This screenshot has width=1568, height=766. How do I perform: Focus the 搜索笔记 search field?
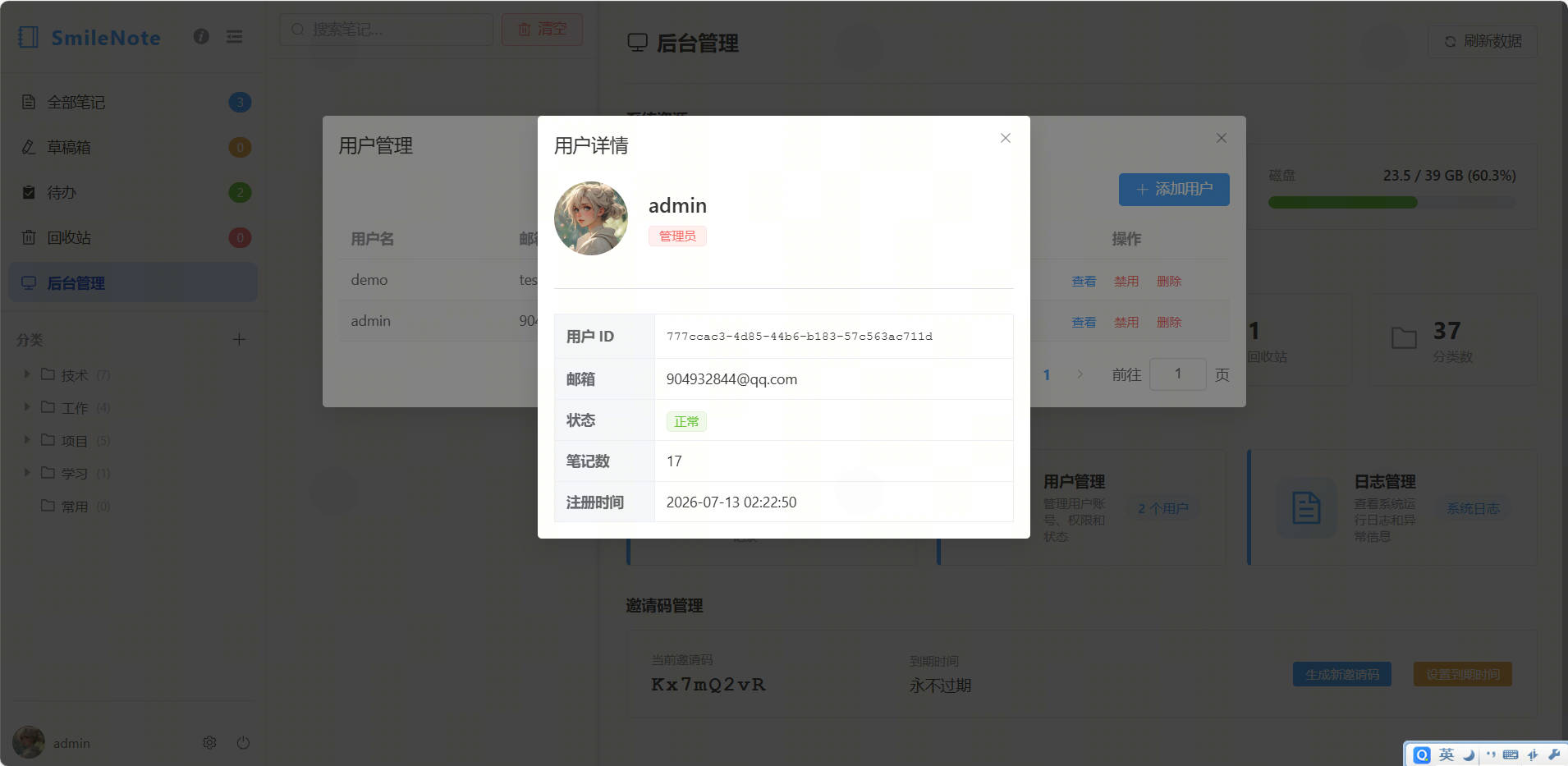[x=386, y=30]
